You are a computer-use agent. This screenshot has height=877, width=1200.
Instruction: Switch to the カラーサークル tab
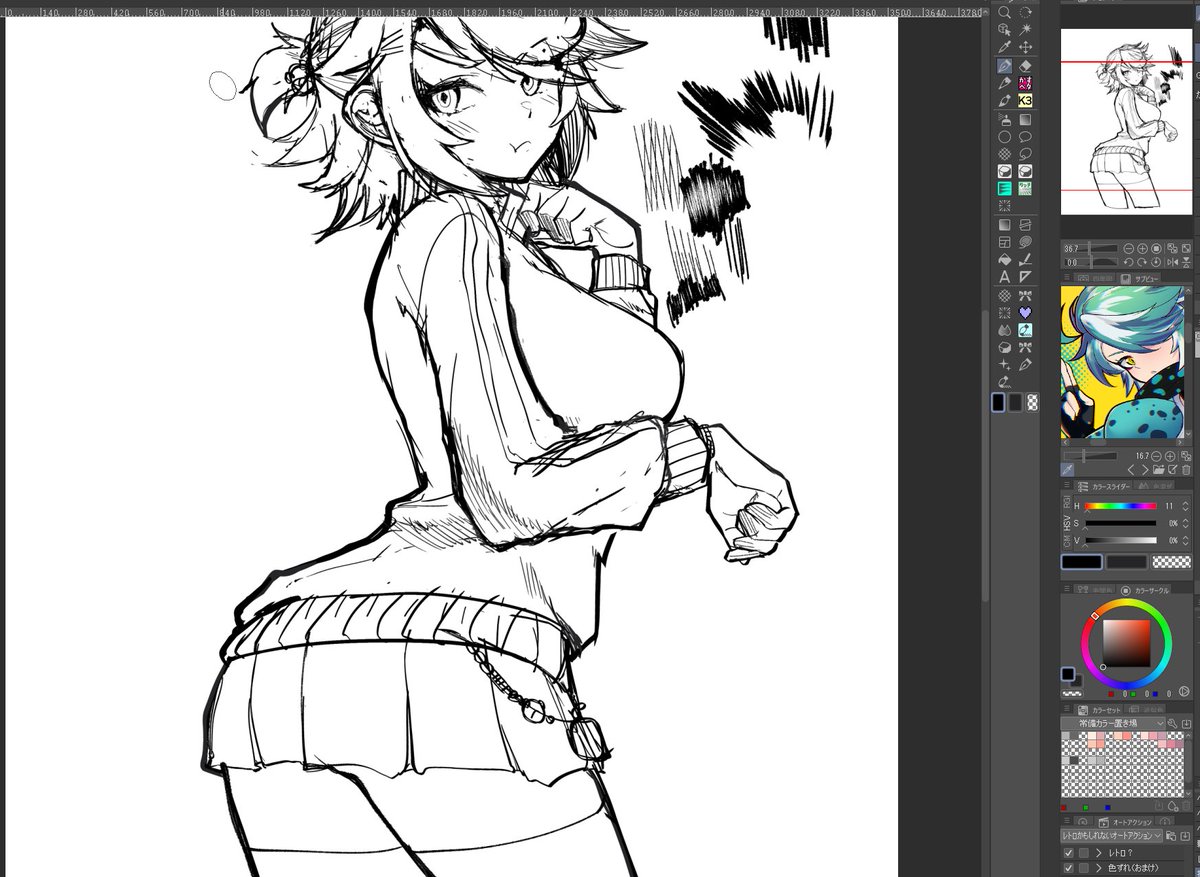click(1145, 590)
